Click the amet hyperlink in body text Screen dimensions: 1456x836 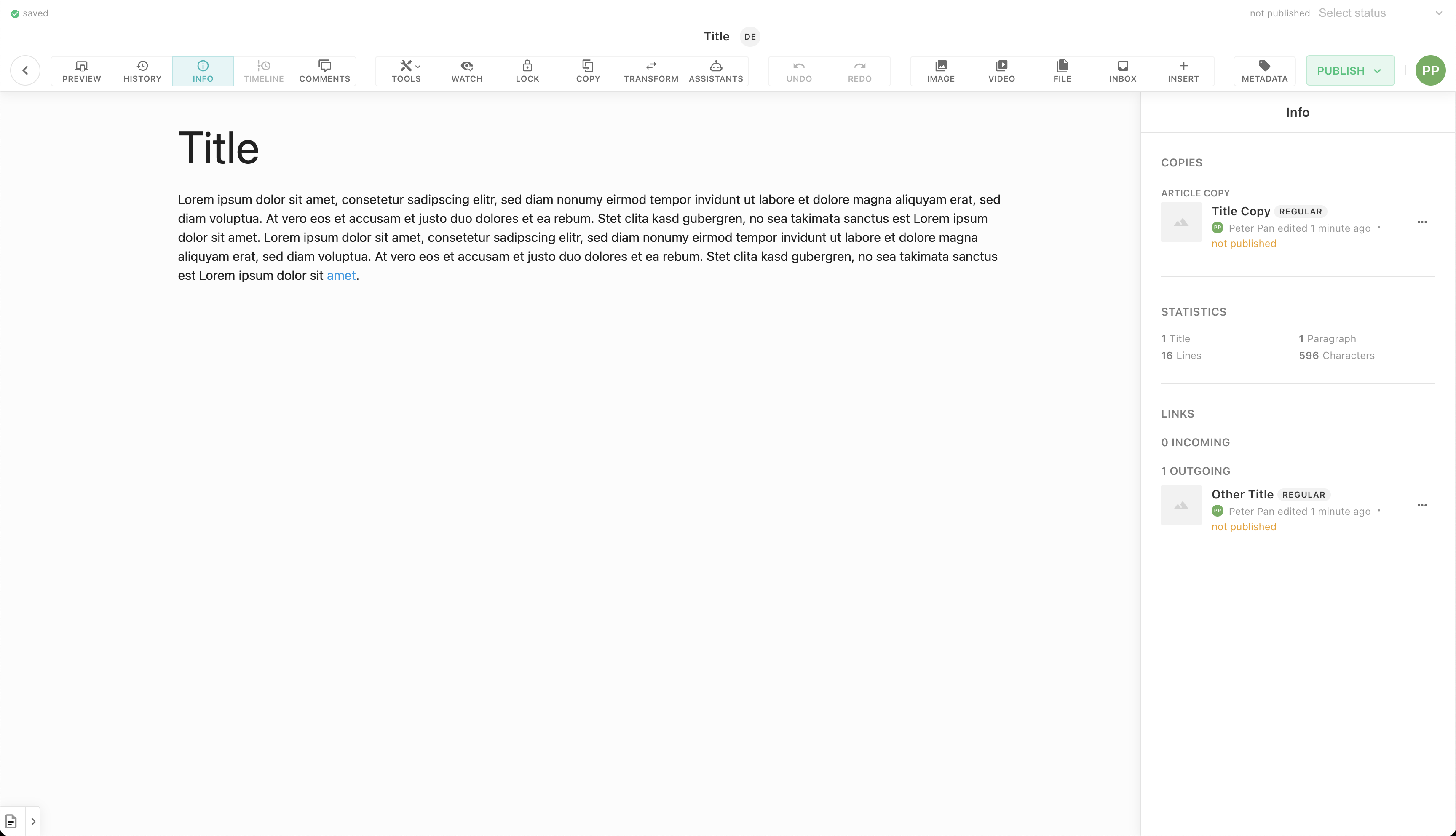[x=340, y=275]
